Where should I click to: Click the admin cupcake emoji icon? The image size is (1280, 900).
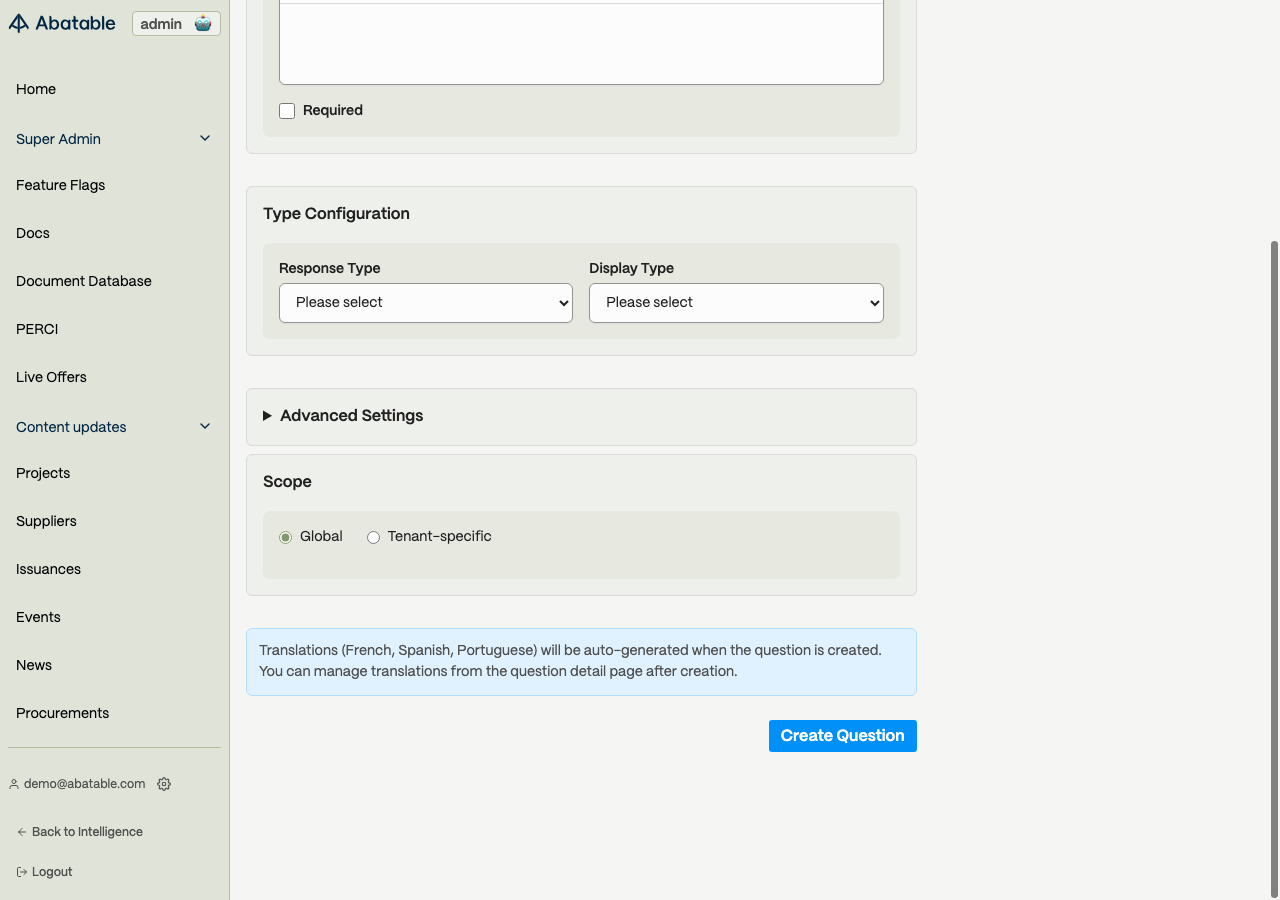pos(203,24)
